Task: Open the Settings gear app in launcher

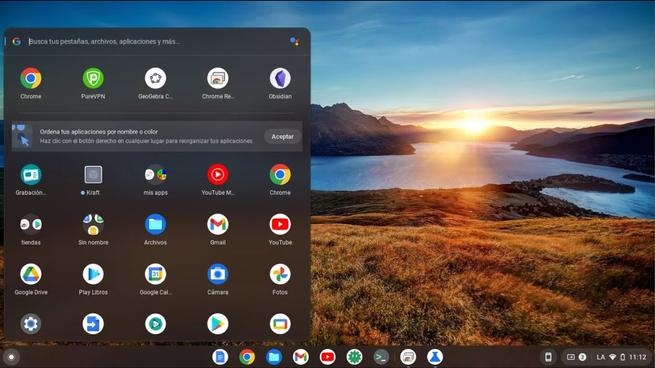Action: pos(31,324)
